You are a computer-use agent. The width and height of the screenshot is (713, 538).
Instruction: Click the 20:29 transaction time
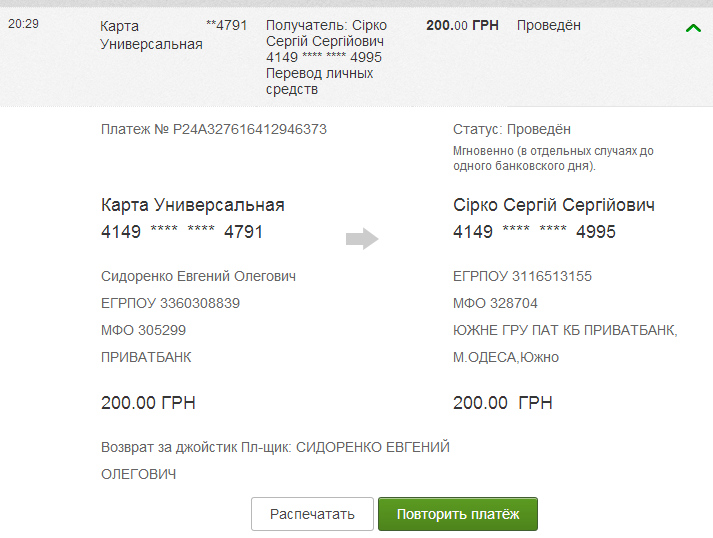pyautogui.click(x=22, y=22)
